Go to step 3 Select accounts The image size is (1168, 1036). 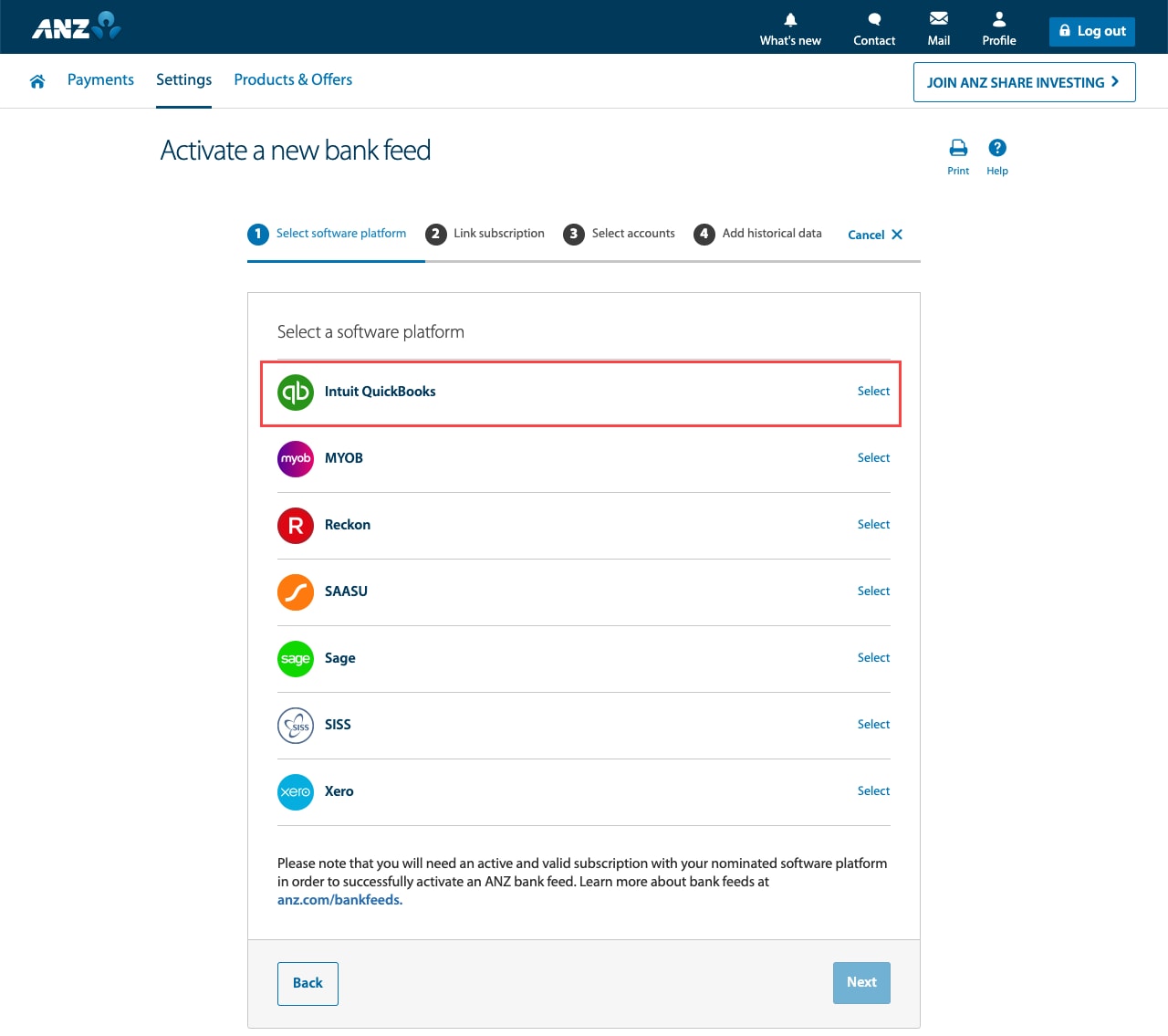click(619, 234)
